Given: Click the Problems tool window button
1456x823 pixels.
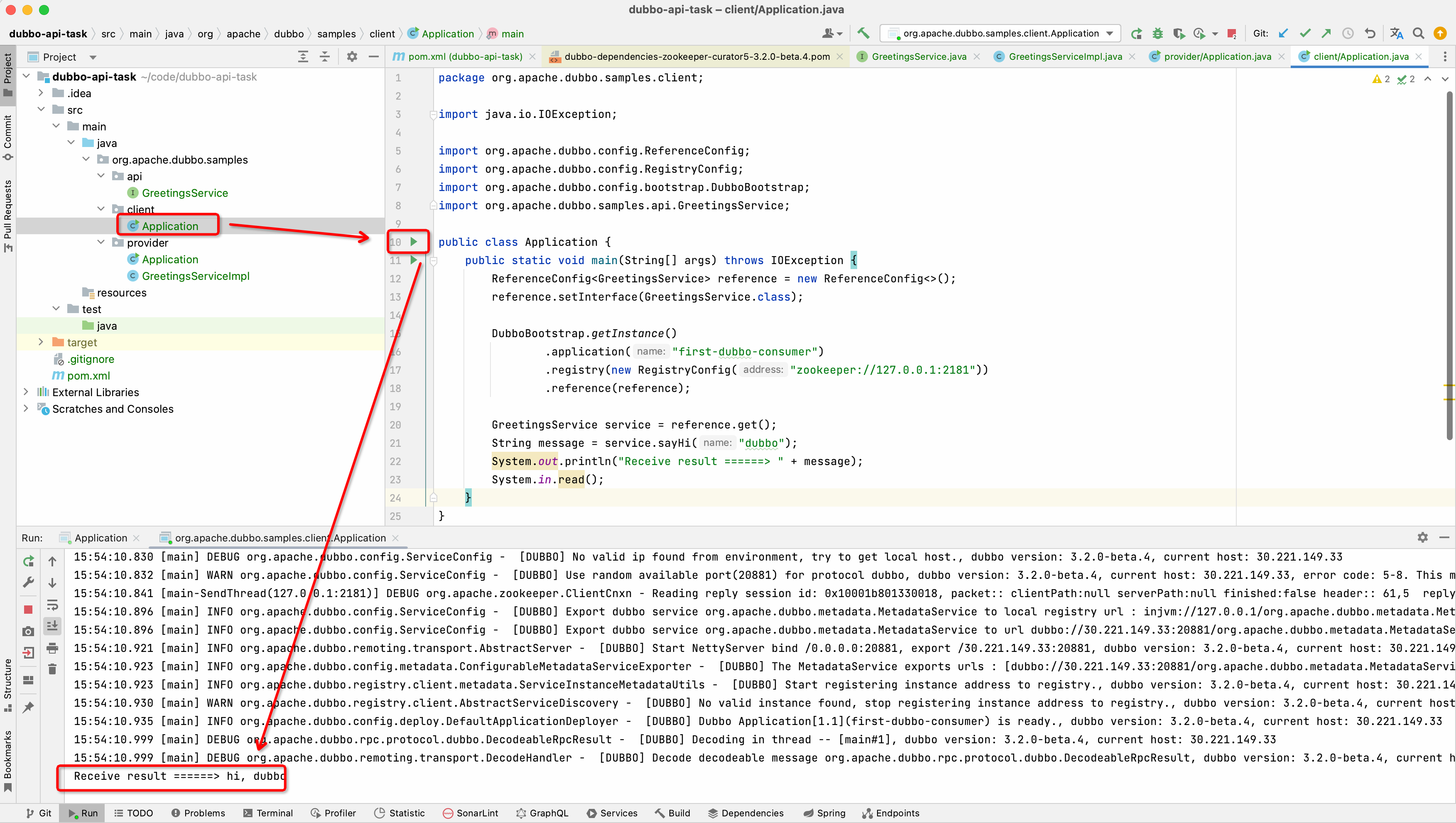Looking at the screenshot, I should click(199, 813).
